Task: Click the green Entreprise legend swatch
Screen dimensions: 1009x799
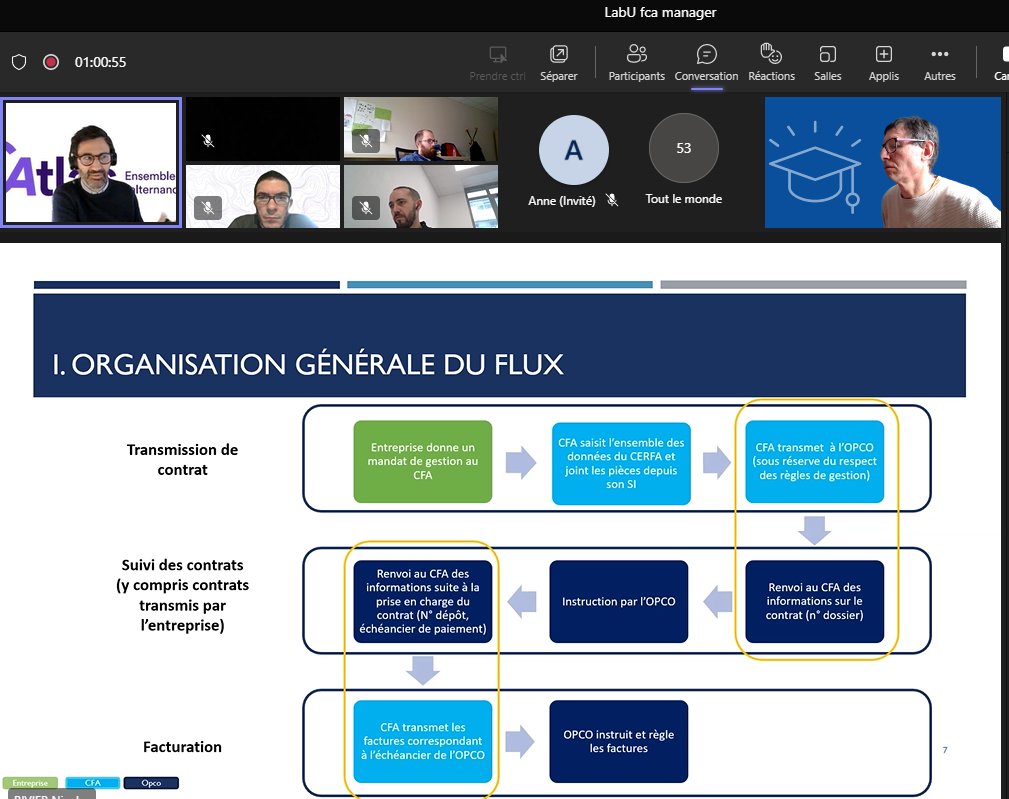Action: click(30, 783)
